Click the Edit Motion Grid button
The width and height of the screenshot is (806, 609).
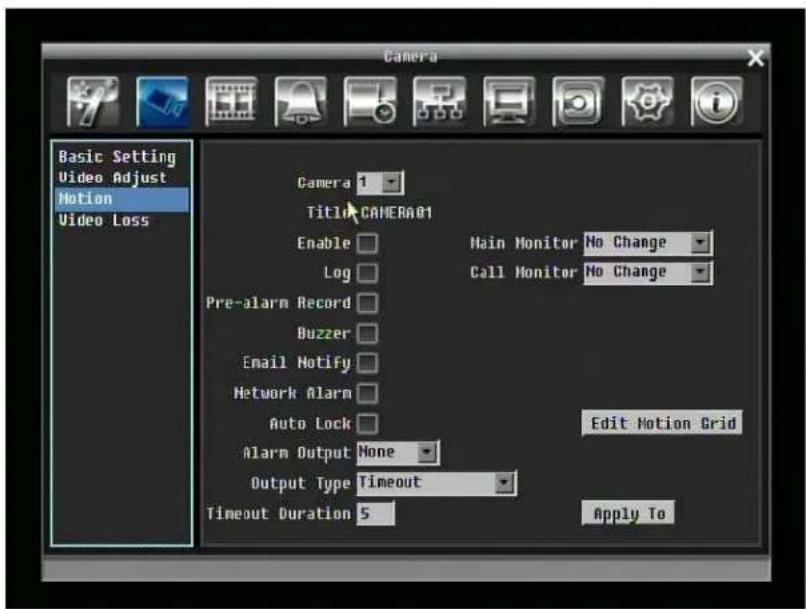coord(662,423)
